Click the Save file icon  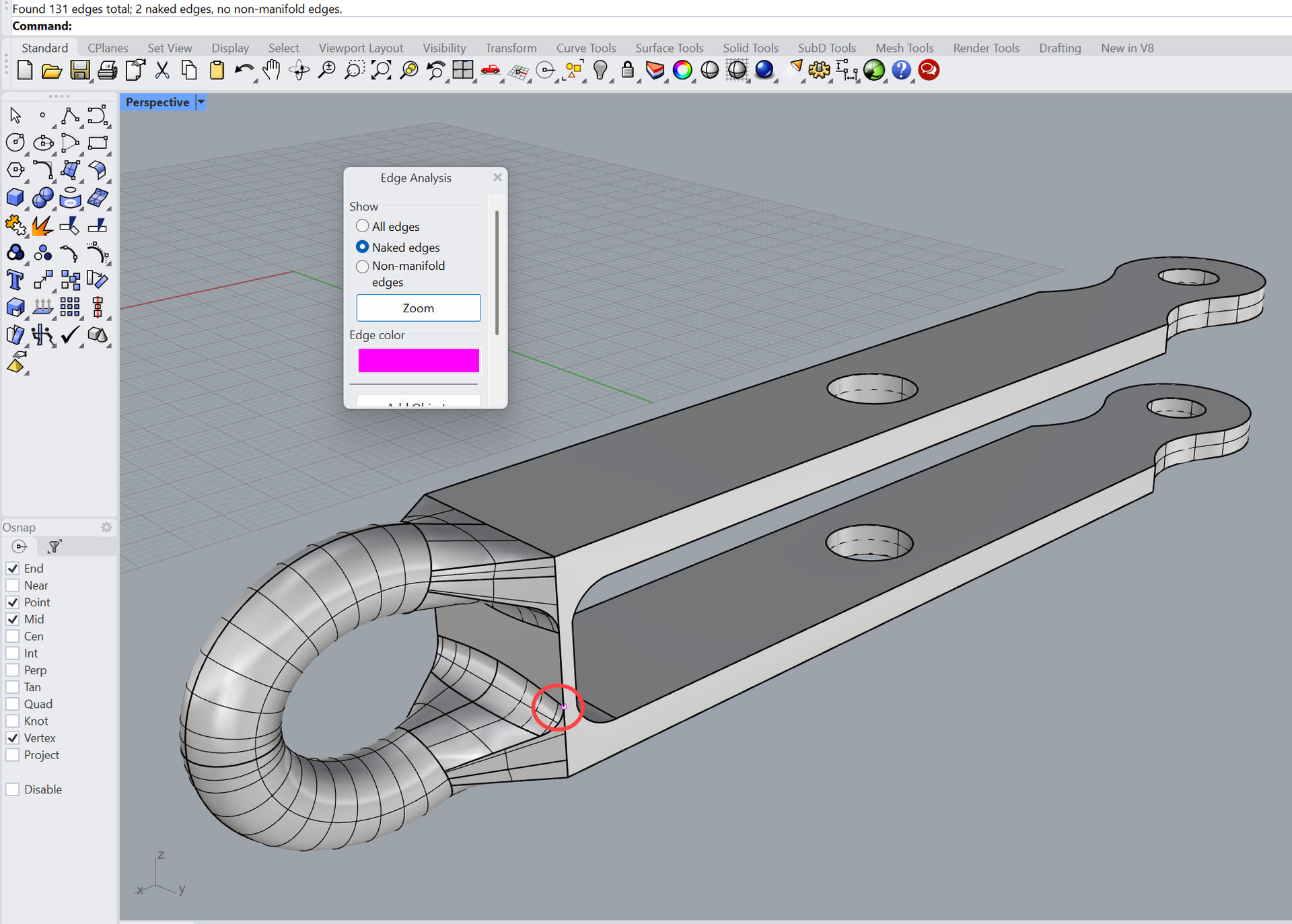point(80,70)
